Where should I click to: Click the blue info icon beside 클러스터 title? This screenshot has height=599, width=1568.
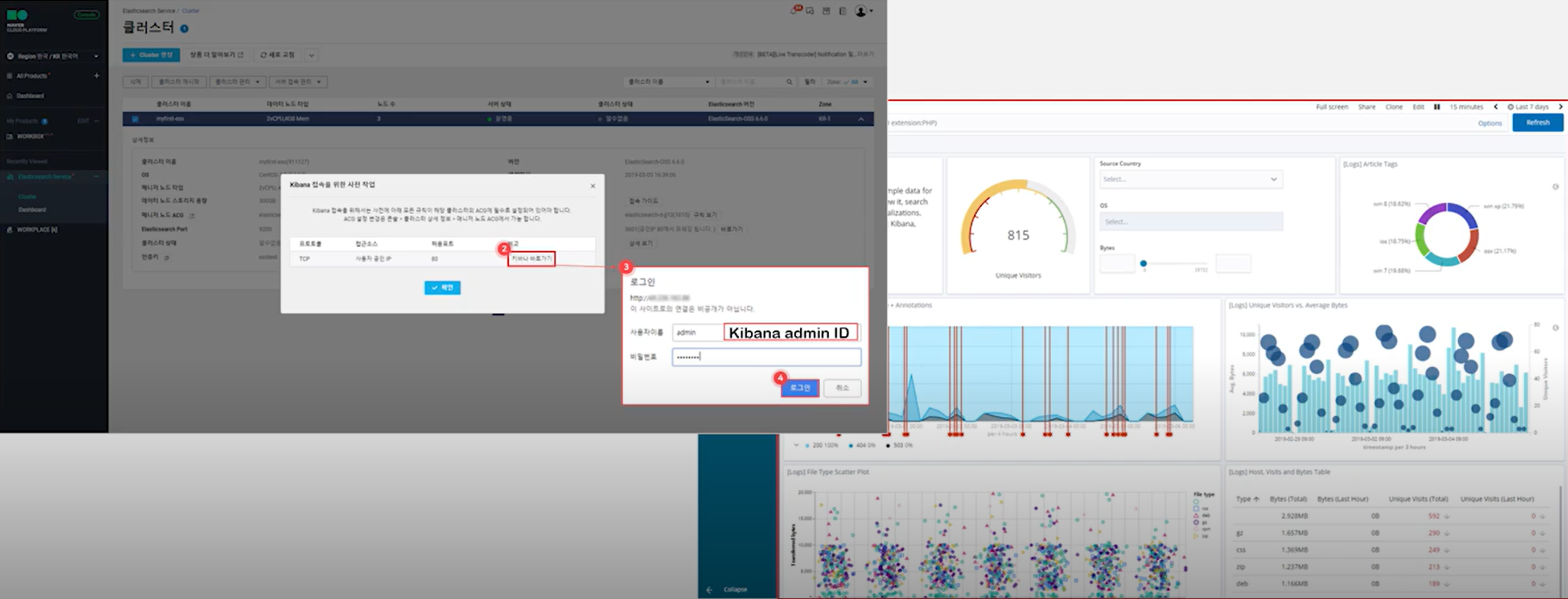click(x=184, y=28)
